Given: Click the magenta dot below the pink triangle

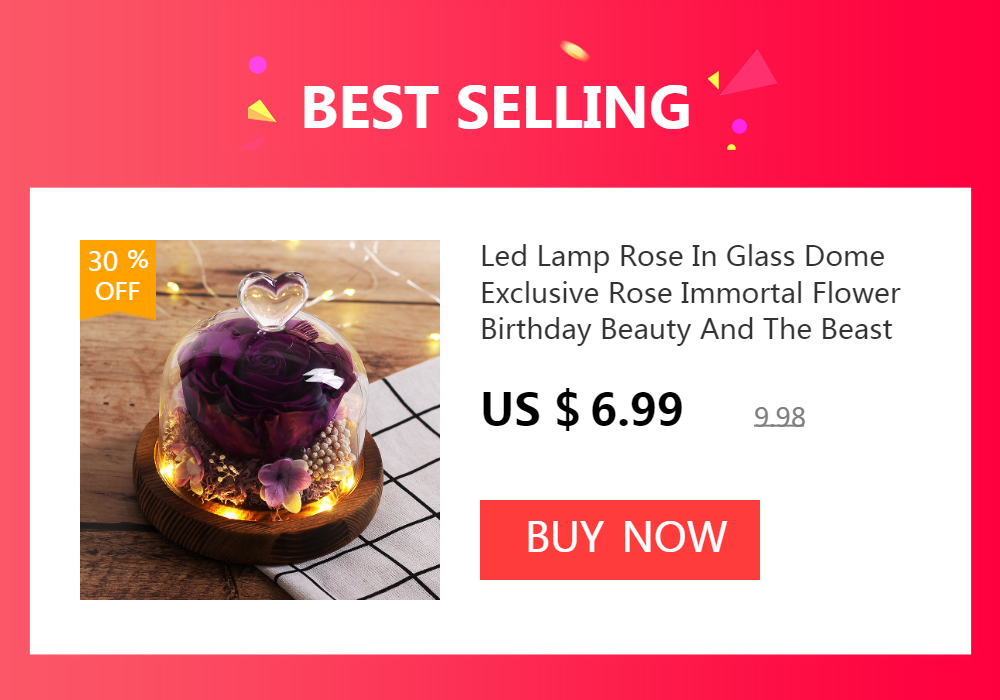Looking at the screenshot, I should pyautogui.click(x=739, y=126).
